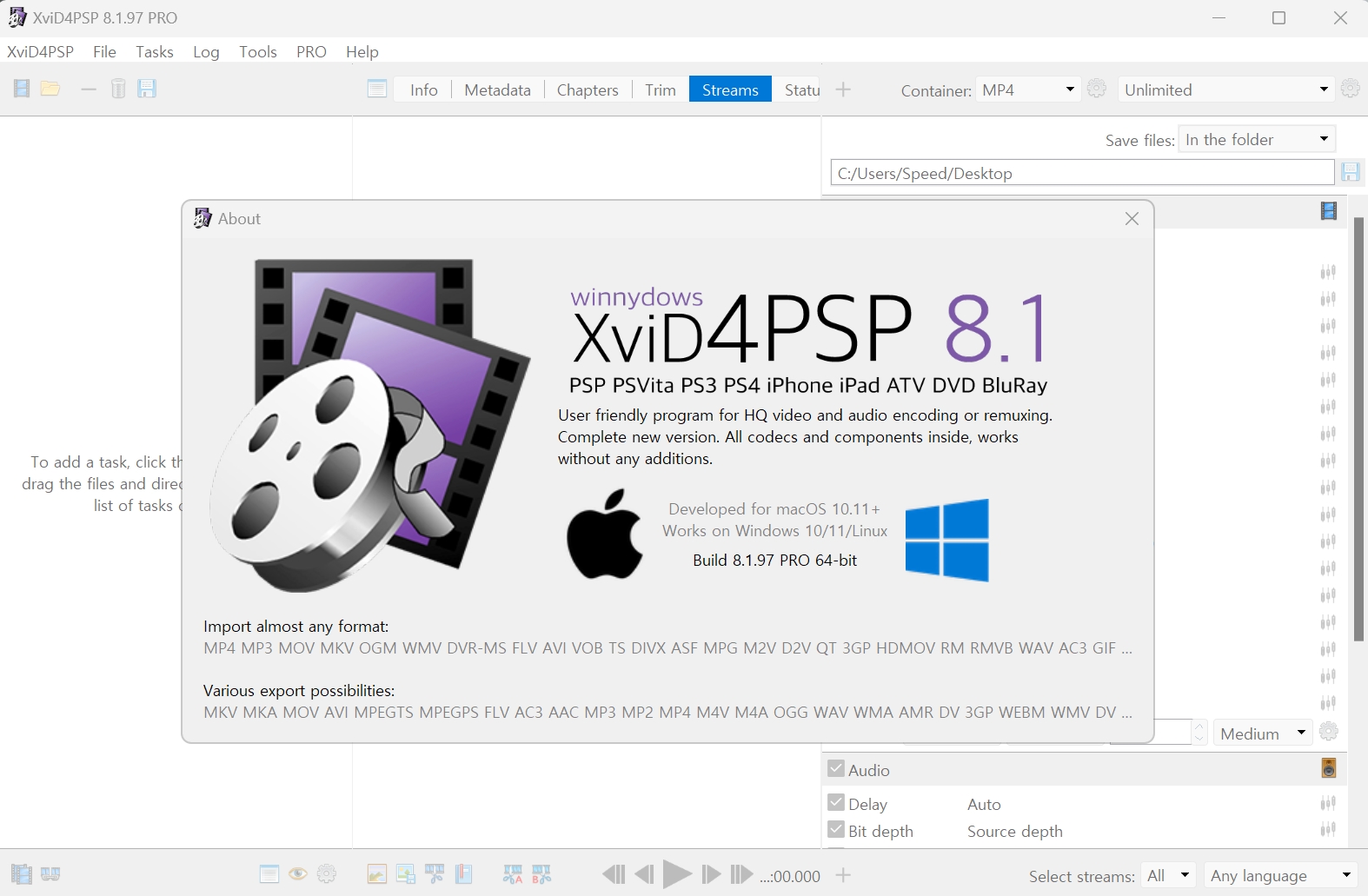
Task: Add a new tab with the plus after Status
Action: (843, 90)
